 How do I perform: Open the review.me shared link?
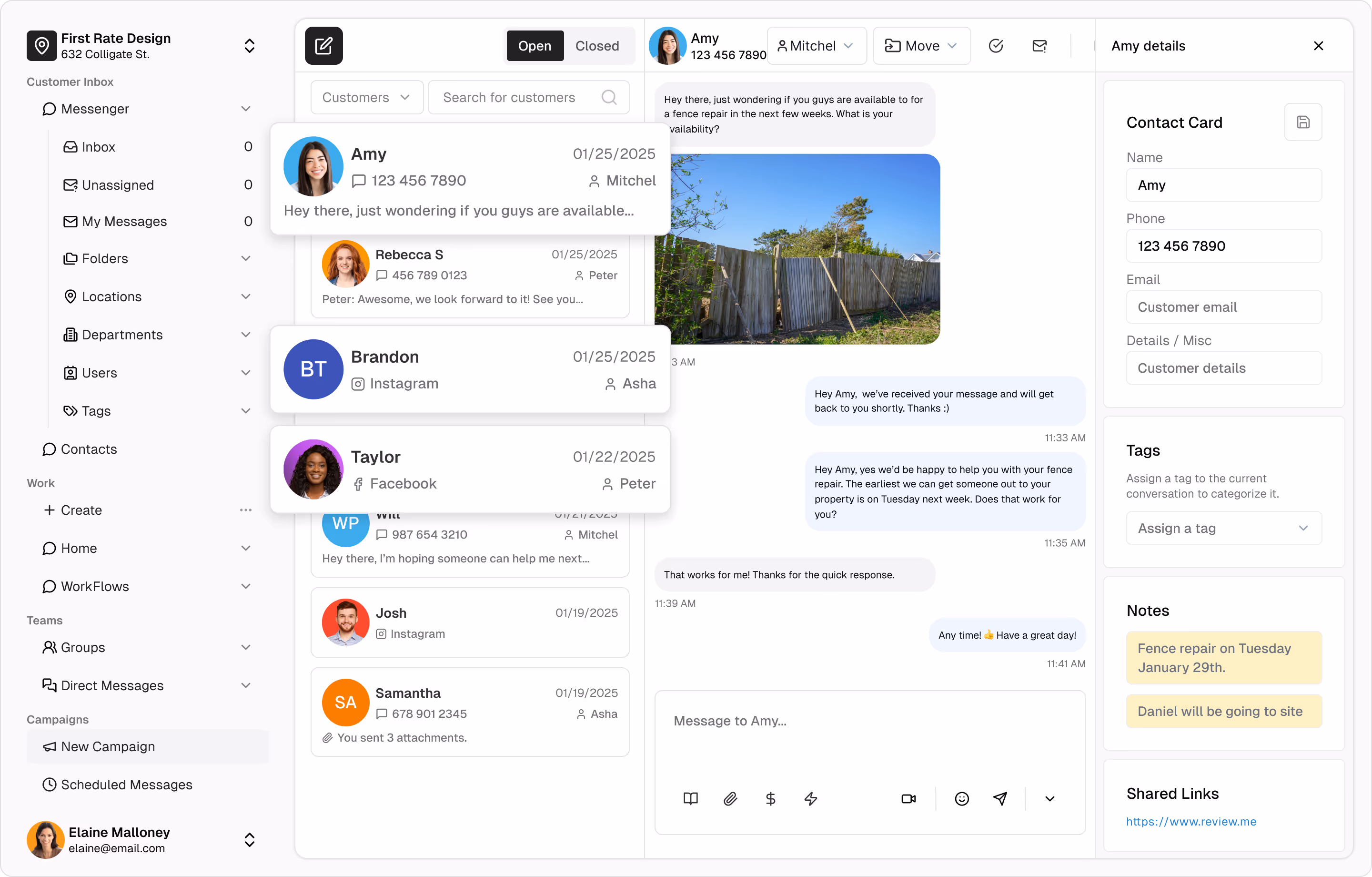point(1191,821)
